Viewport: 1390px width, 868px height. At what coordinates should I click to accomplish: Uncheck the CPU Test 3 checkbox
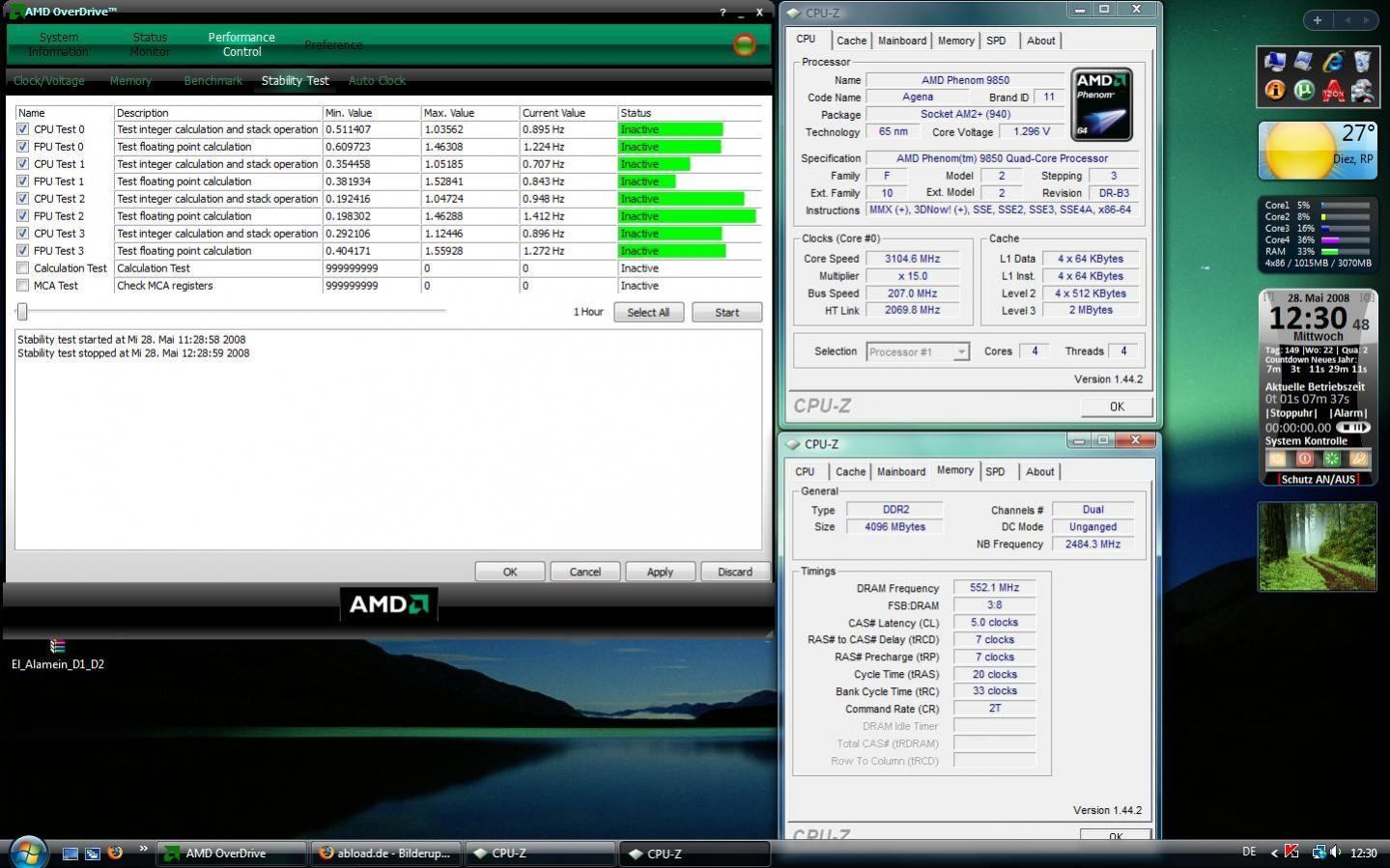click(x=22, y=234)
